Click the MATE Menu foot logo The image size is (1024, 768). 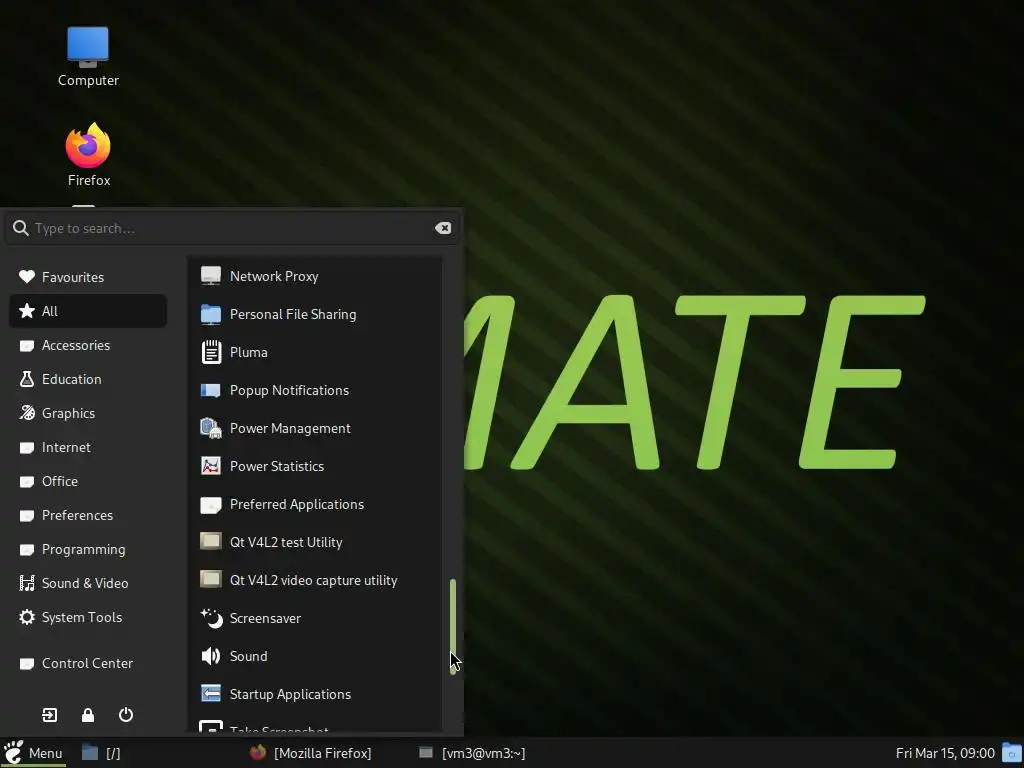point(13,752)
